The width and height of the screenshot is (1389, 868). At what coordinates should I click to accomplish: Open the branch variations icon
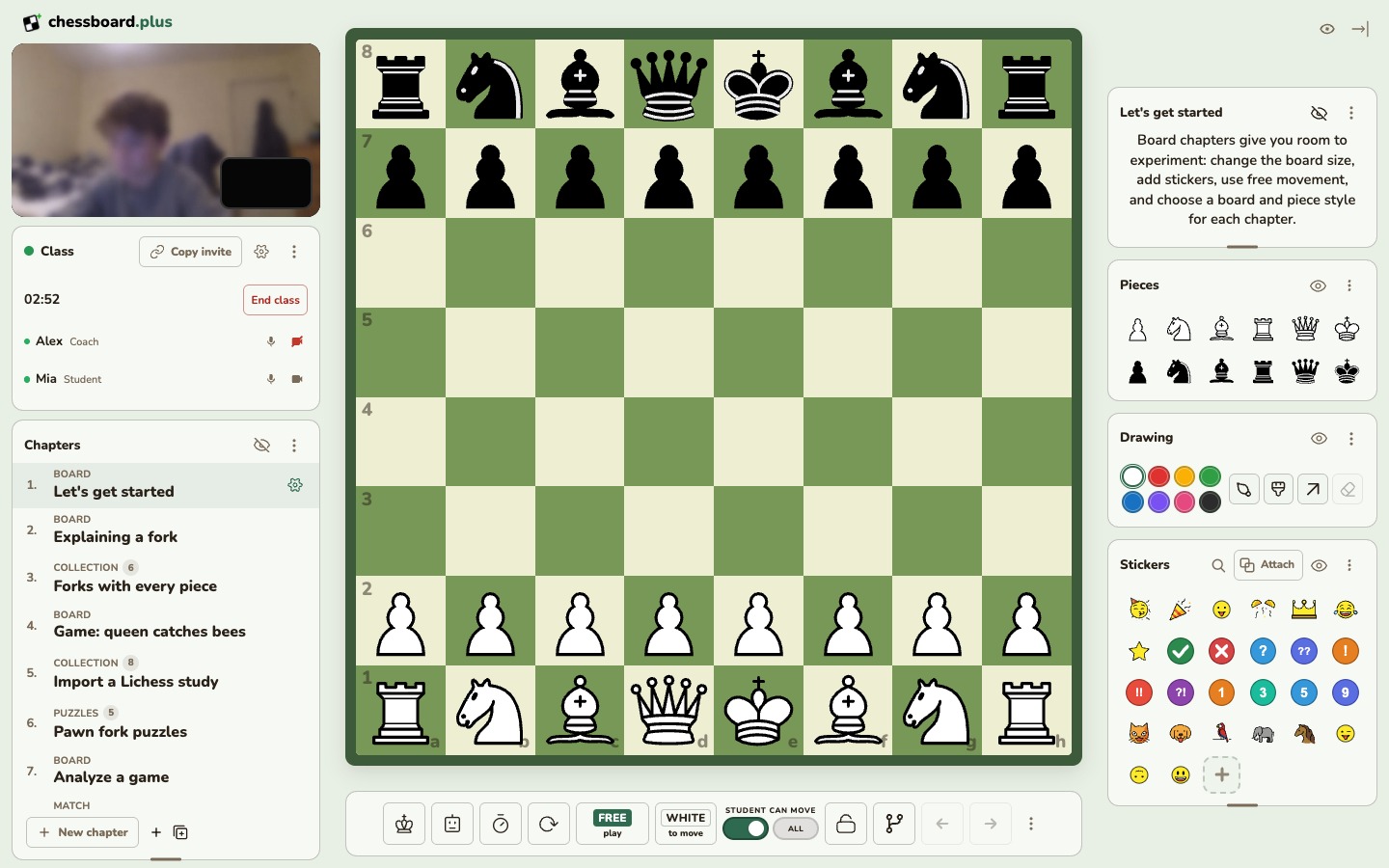894,824
